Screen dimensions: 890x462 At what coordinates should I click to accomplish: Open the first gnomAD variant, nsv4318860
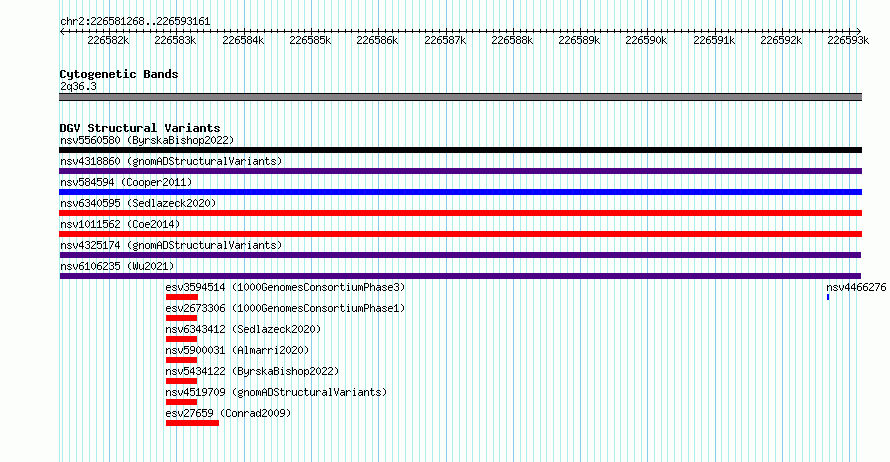[171, 161]
